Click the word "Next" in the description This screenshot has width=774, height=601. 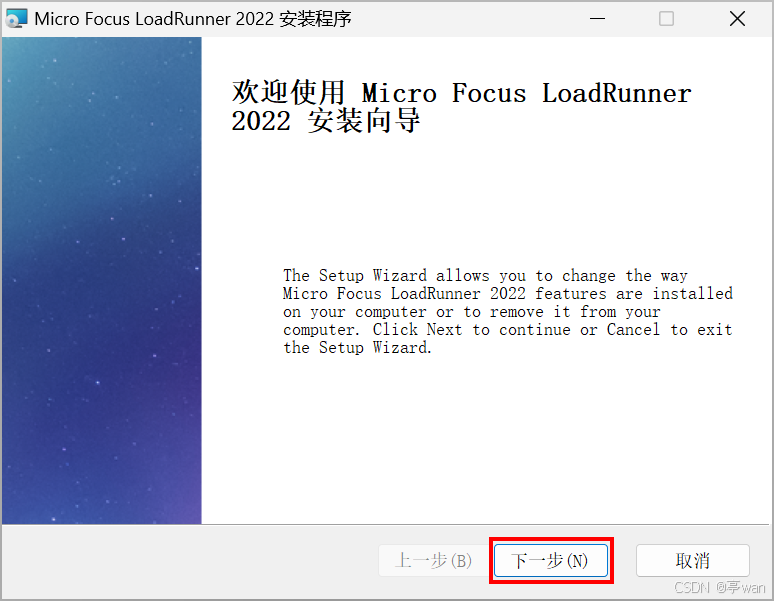[x=444, y=329]
